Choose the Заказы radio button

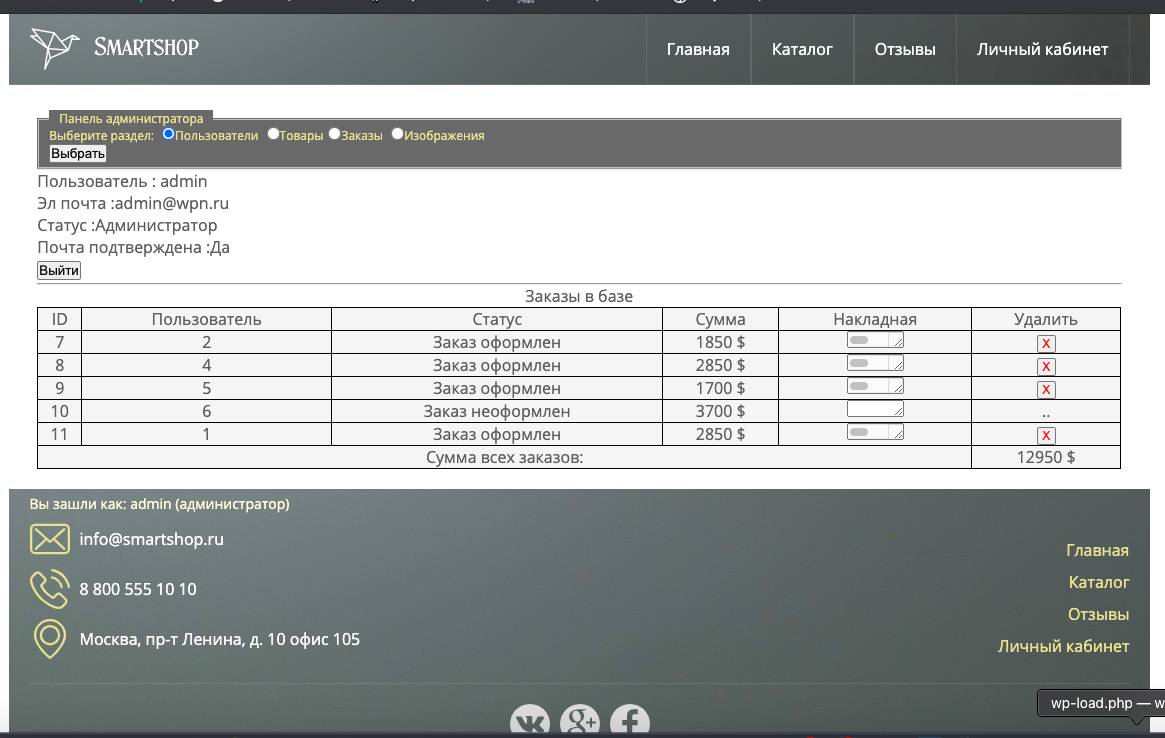click(x=335, y=134)
